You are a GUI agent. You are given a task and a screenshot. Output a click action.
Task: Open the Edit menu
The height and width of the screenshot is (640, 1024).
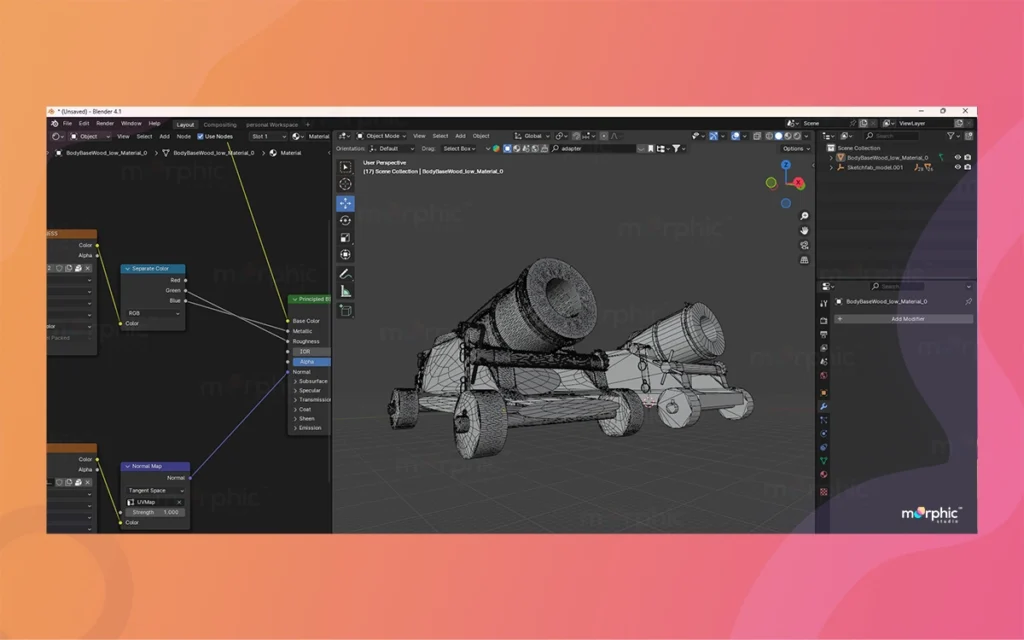[x=84, y=123]
